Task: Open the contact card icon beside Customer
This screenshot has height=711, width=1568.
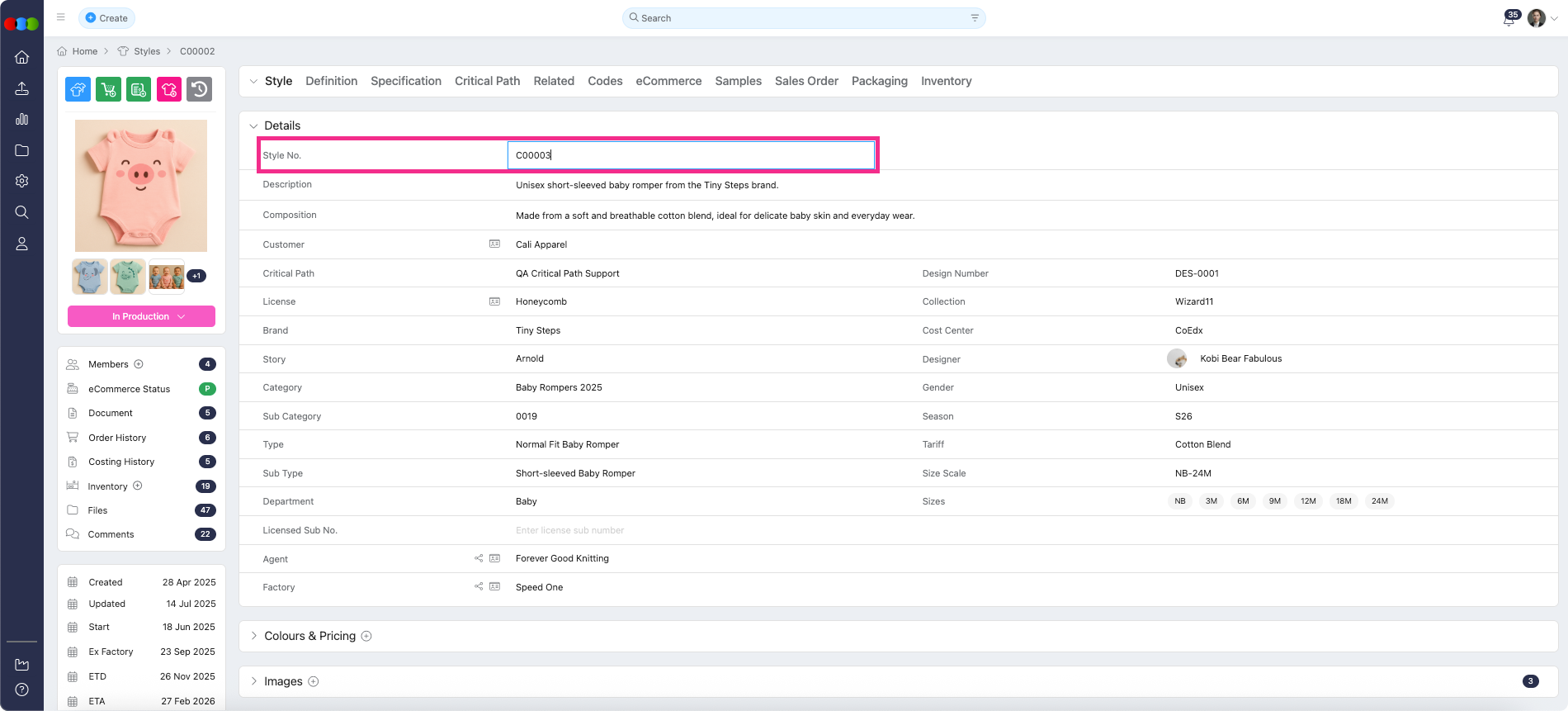Action: pyautogui.click(x=494, y=244)
